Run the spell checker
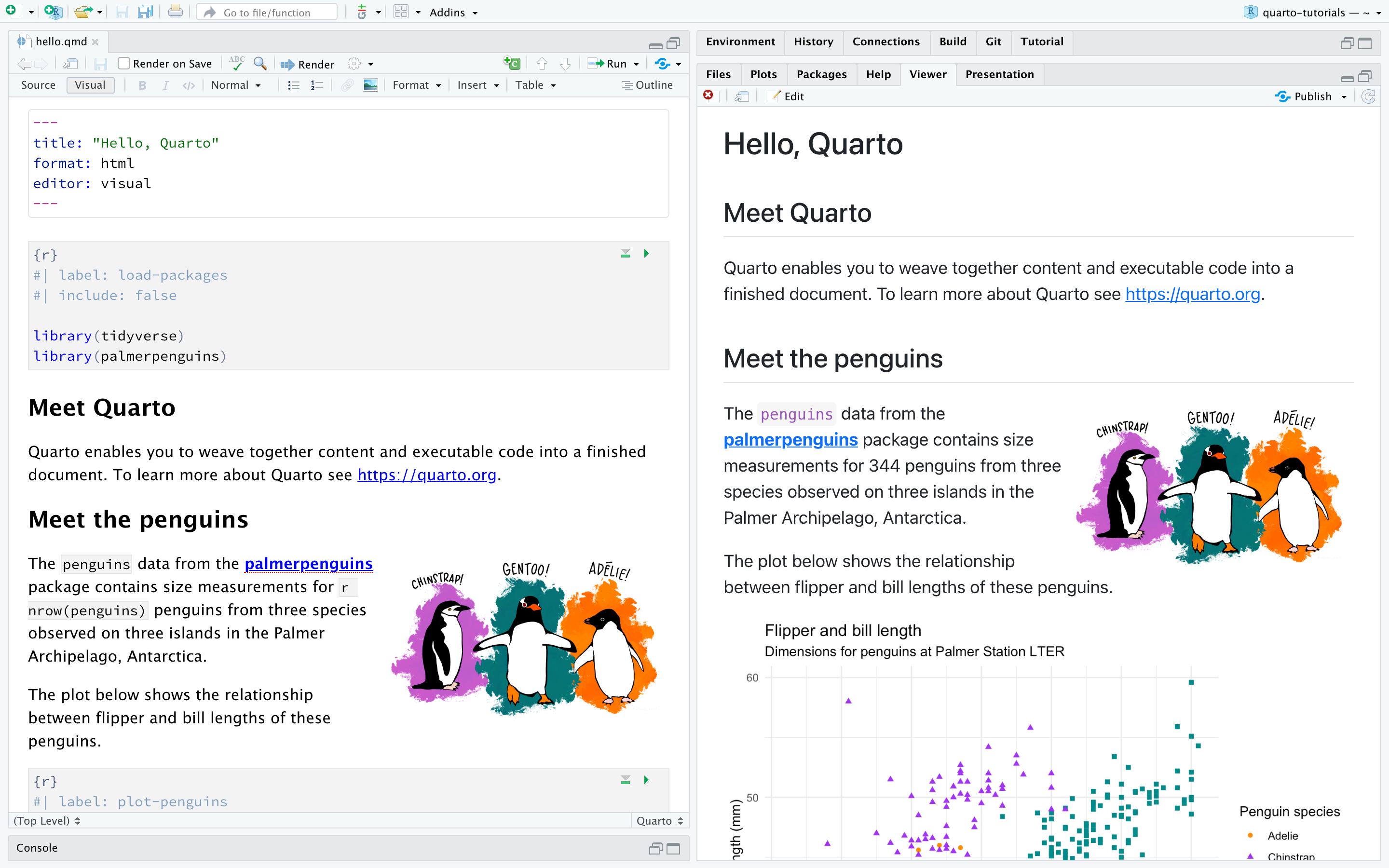Screen dimensions: 1389x868 coord(236,63)
